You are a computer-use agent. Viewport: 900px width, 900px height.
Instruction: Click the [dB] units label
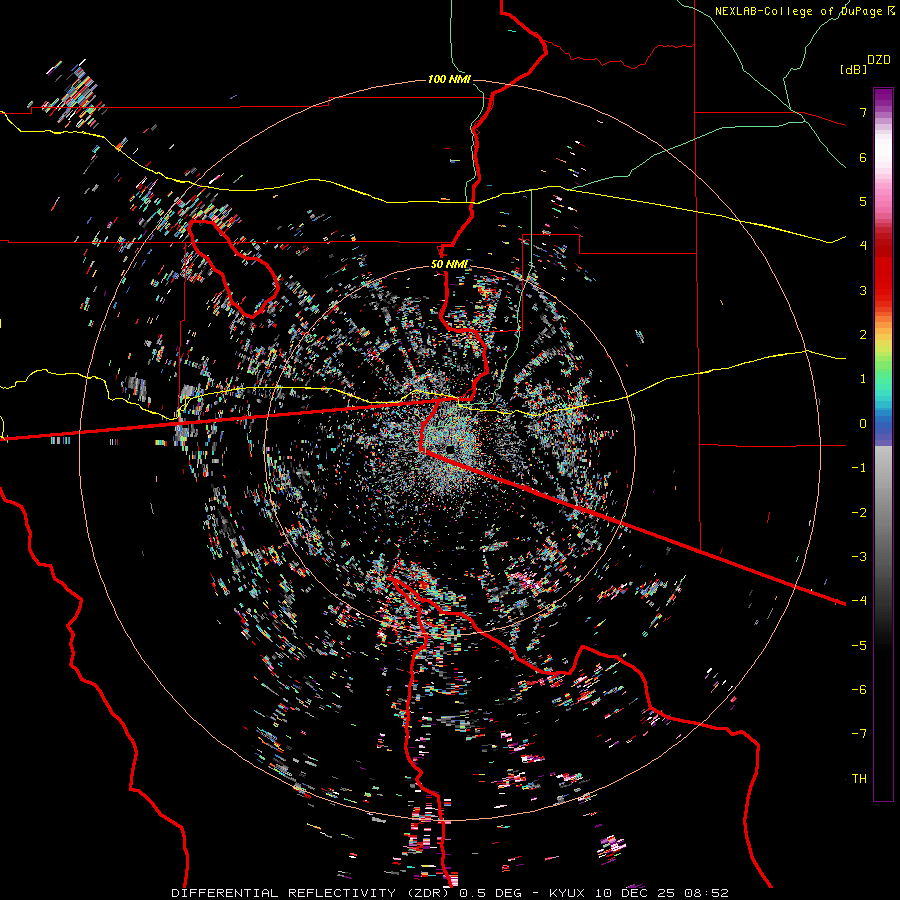coord(853,69)
